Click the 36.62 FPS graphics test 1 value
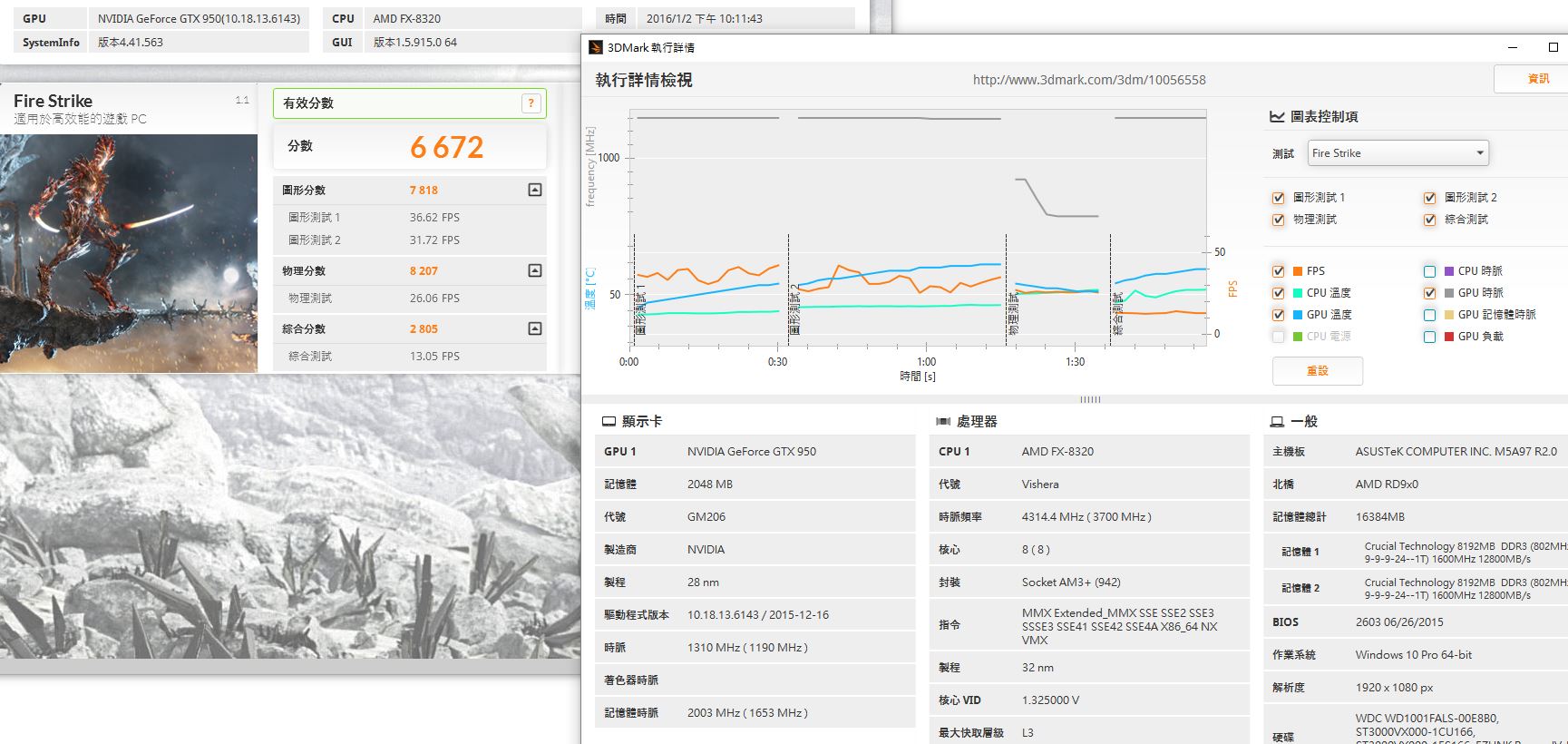 tap(434, 218)
